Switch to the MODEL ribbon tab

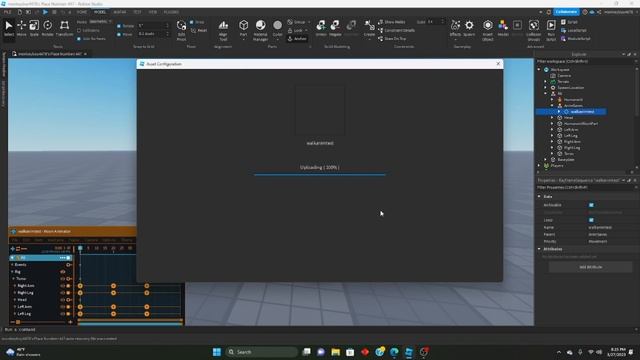pos(100,12)
